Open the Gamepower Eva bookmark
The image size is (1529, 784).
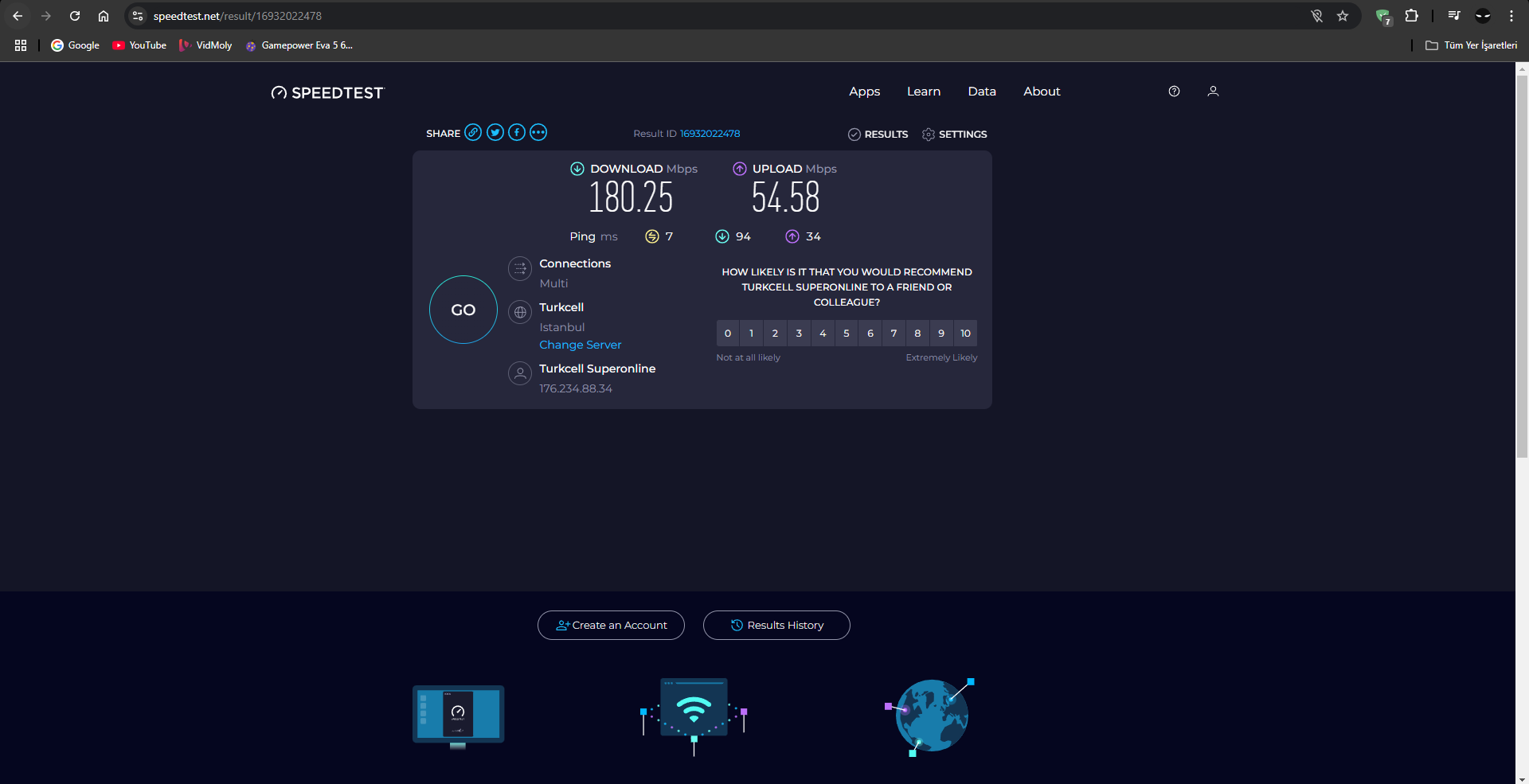pyautogui.click(x=299, y=45)
